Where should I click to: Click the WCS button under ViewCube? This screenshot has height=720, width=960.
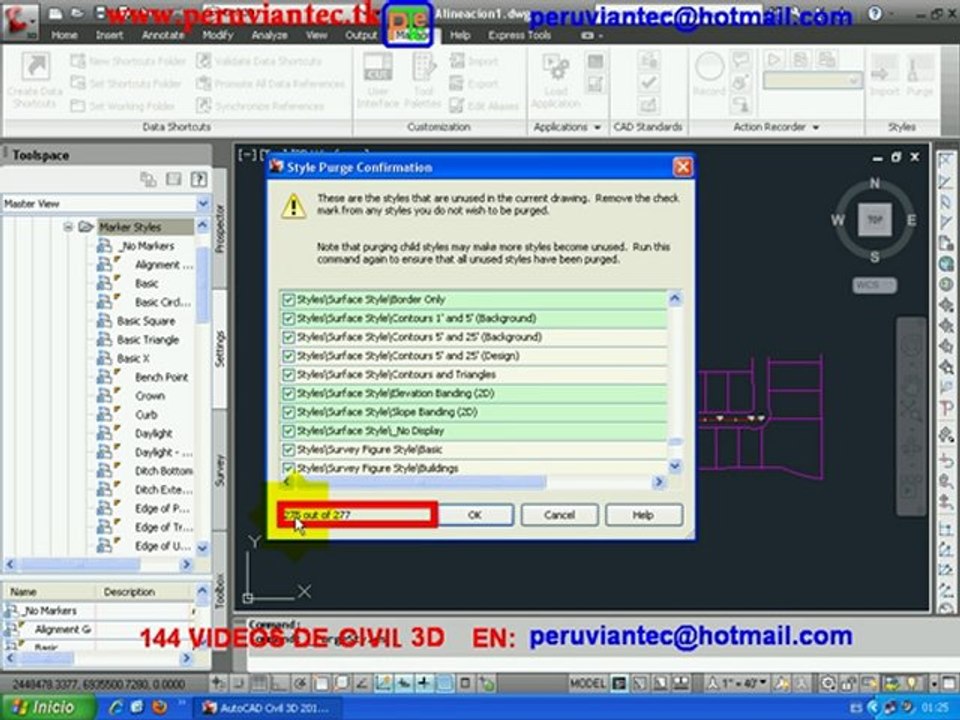click(x=874, y=285)
